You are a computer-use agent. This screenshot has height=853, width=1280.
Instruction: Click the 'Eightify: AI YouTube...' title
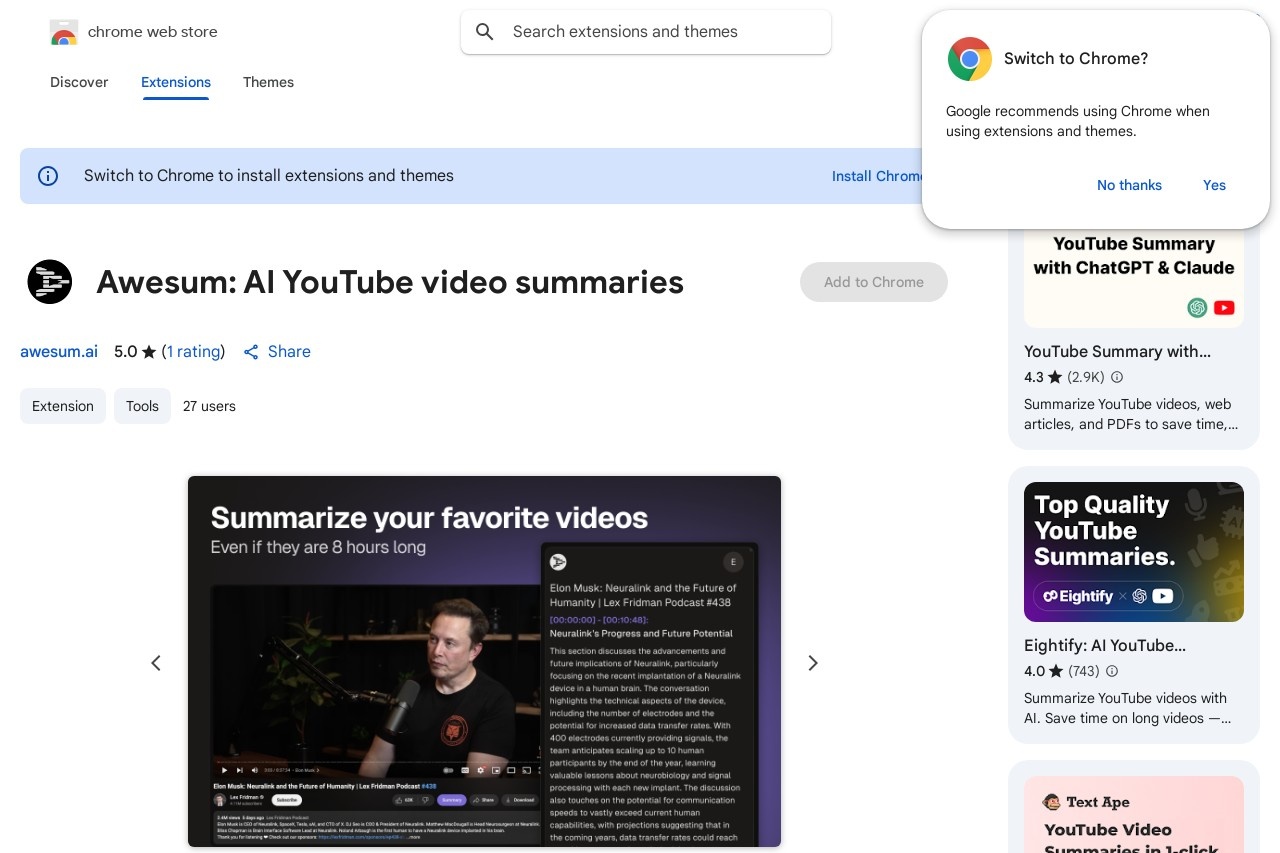pos(1105,646)
